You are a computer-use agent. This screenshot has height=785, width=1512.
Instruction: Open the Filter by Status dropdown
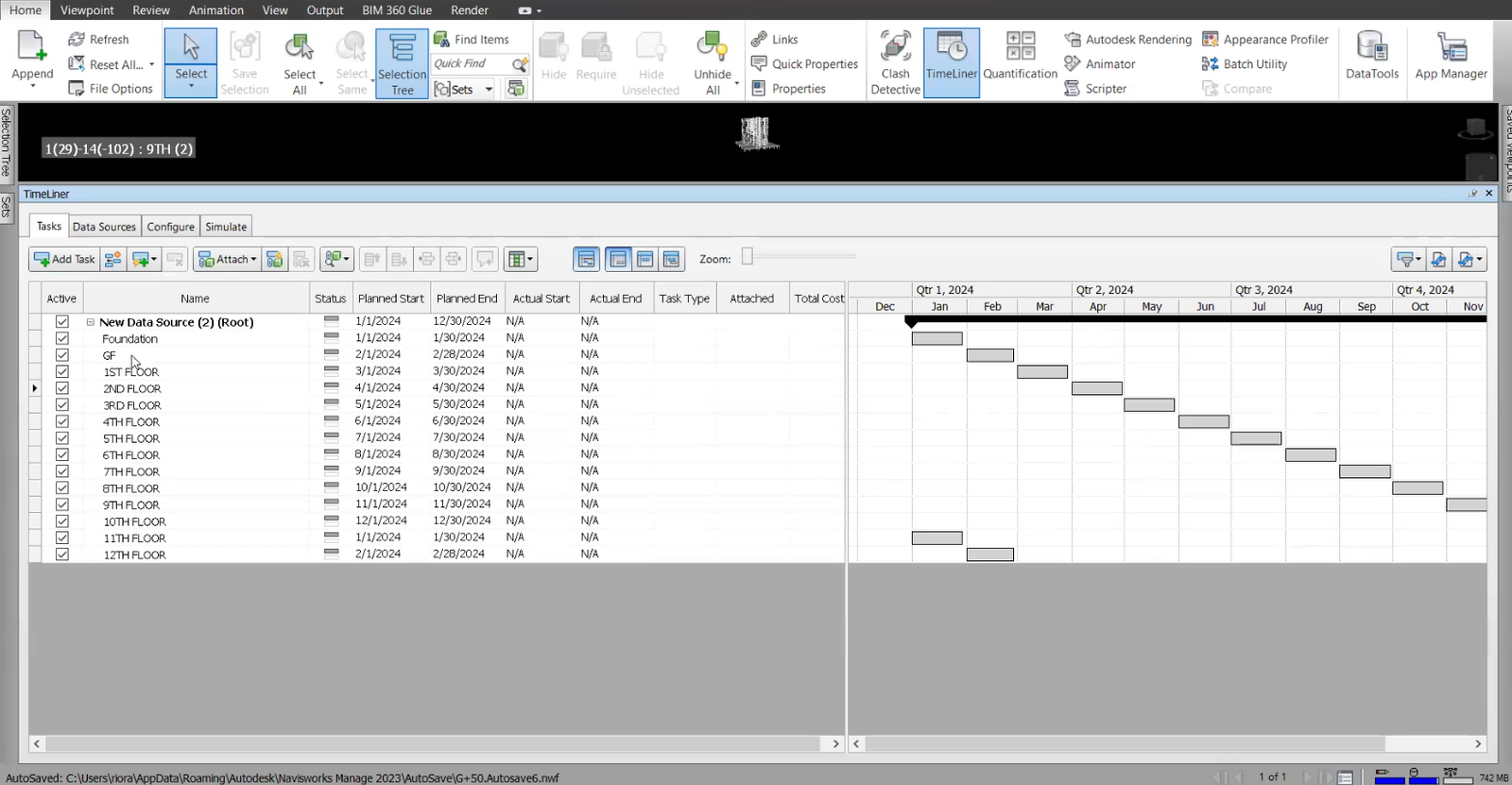[1408, 259]
